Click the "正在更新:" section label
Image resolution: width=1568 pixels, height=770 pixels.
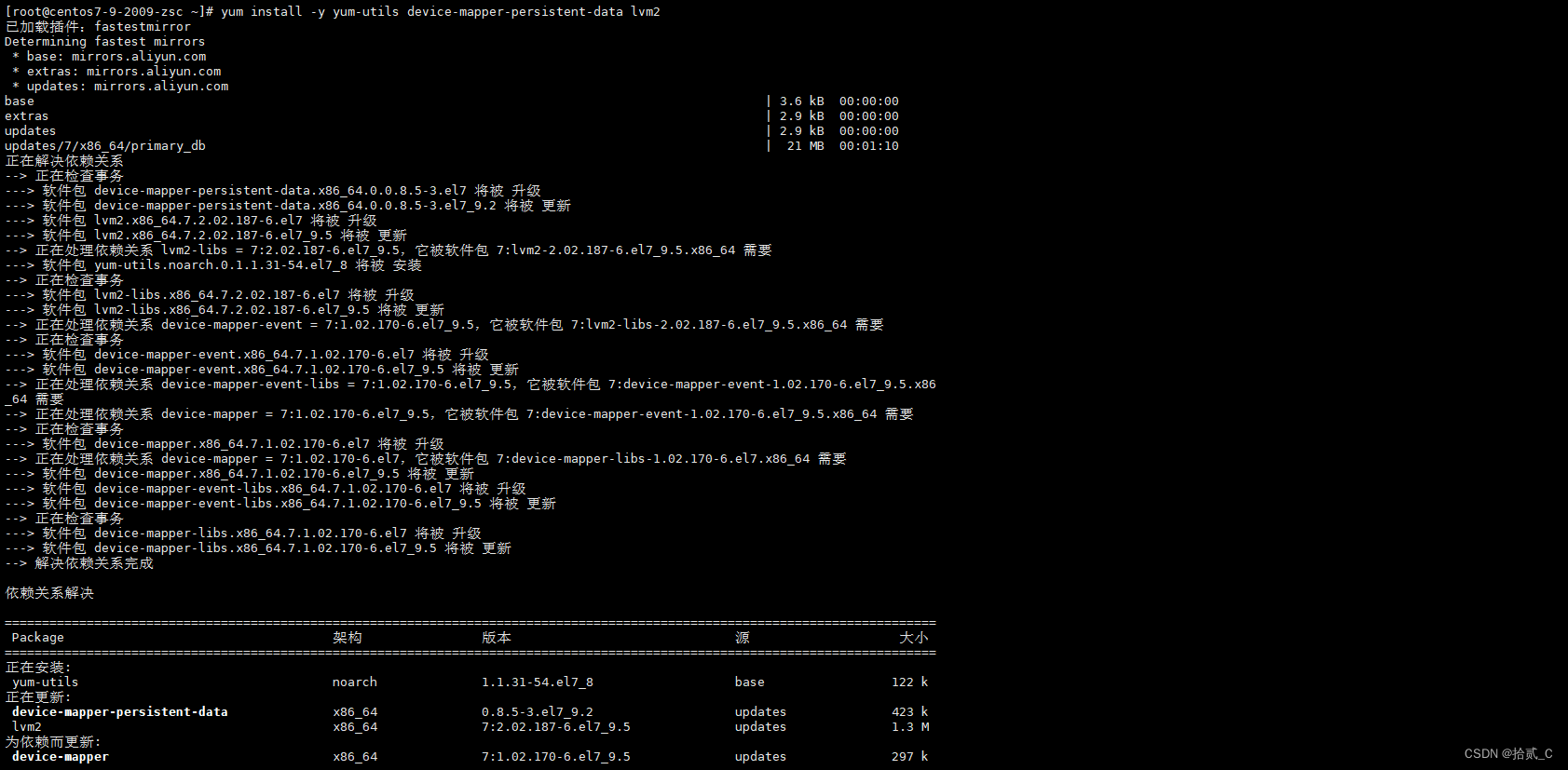click(38, 697)
